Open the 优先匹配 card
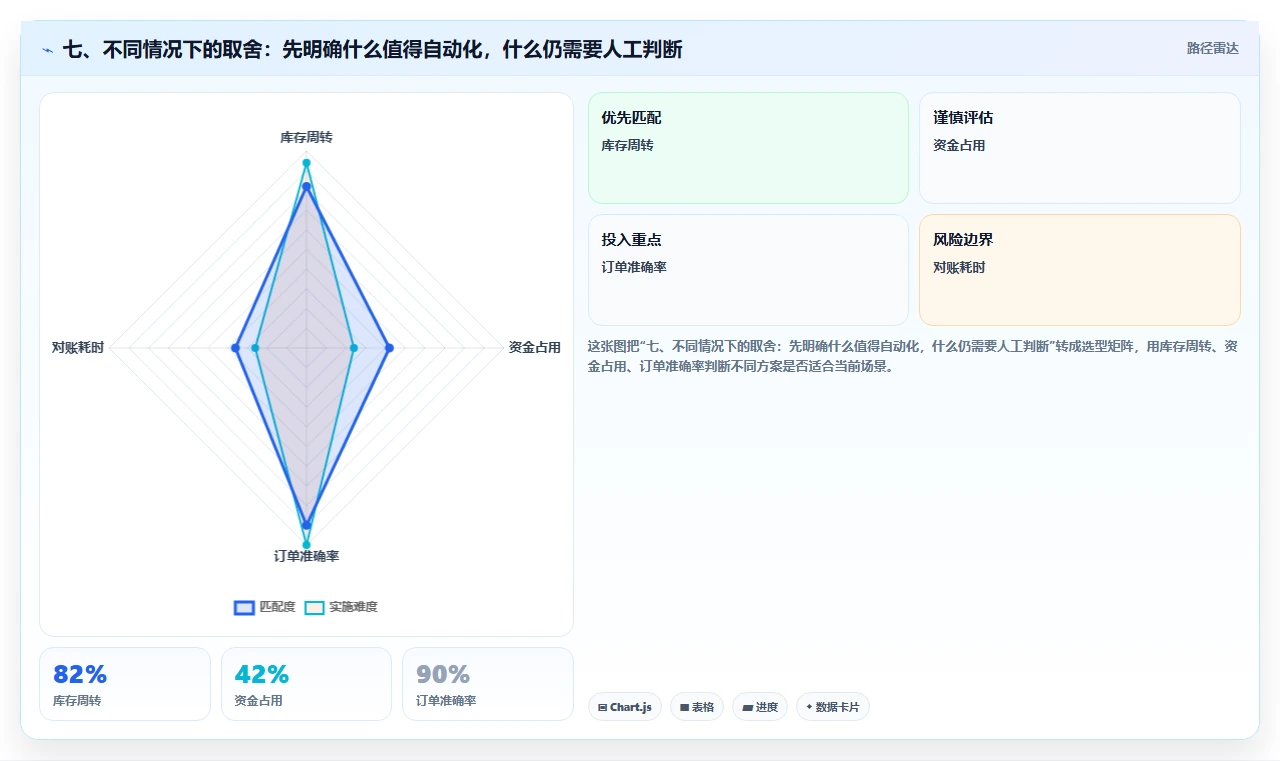The width and height of the screenshot is (1280, 761). tap(748, 148)
